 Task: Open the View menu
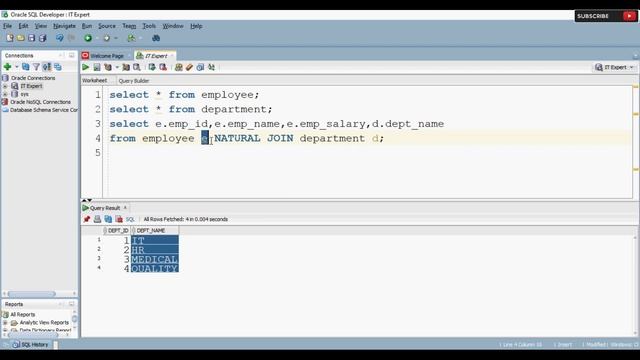[40, 26]
